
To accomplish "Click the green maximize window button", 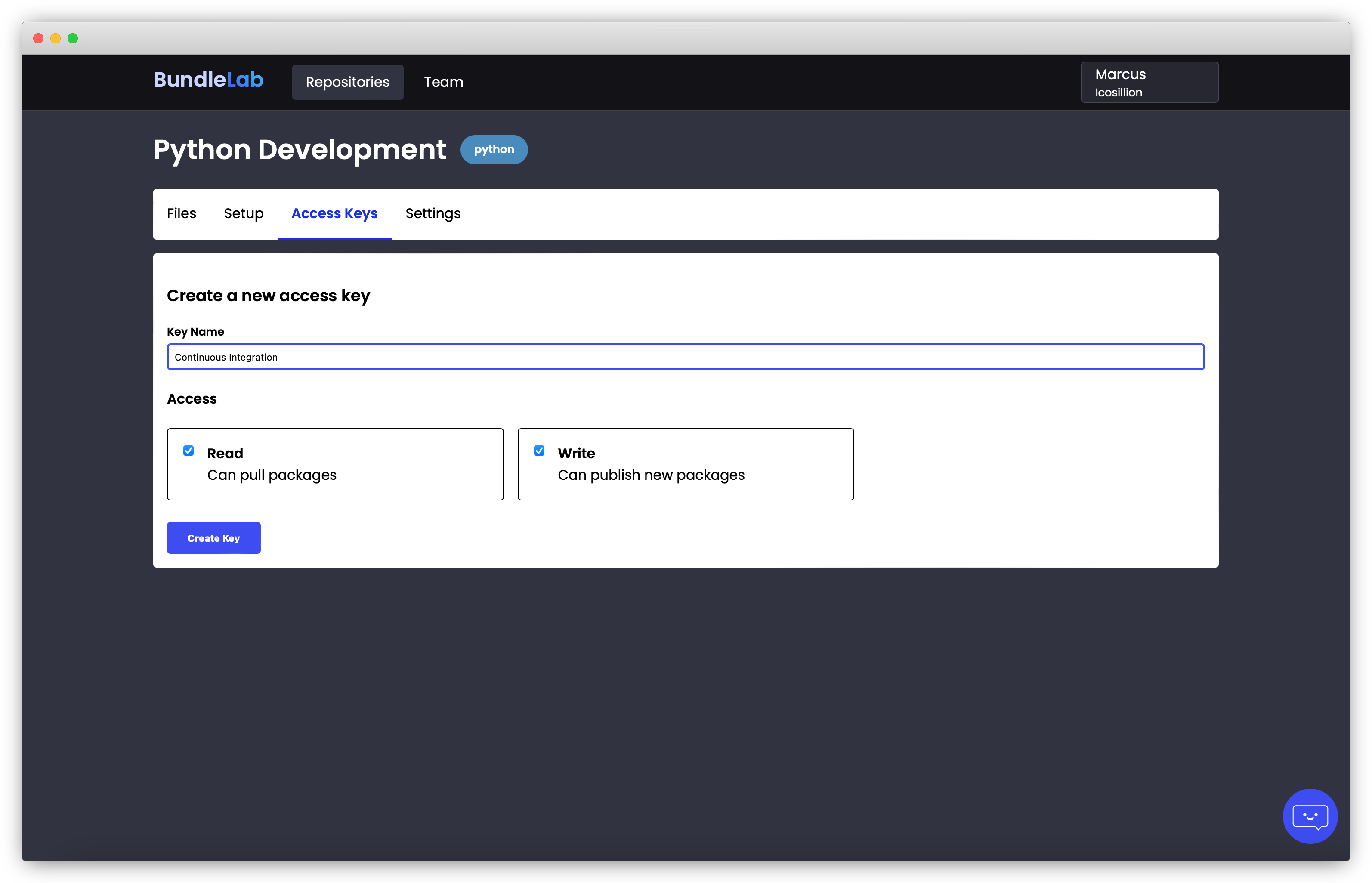I will pos(73,38).
